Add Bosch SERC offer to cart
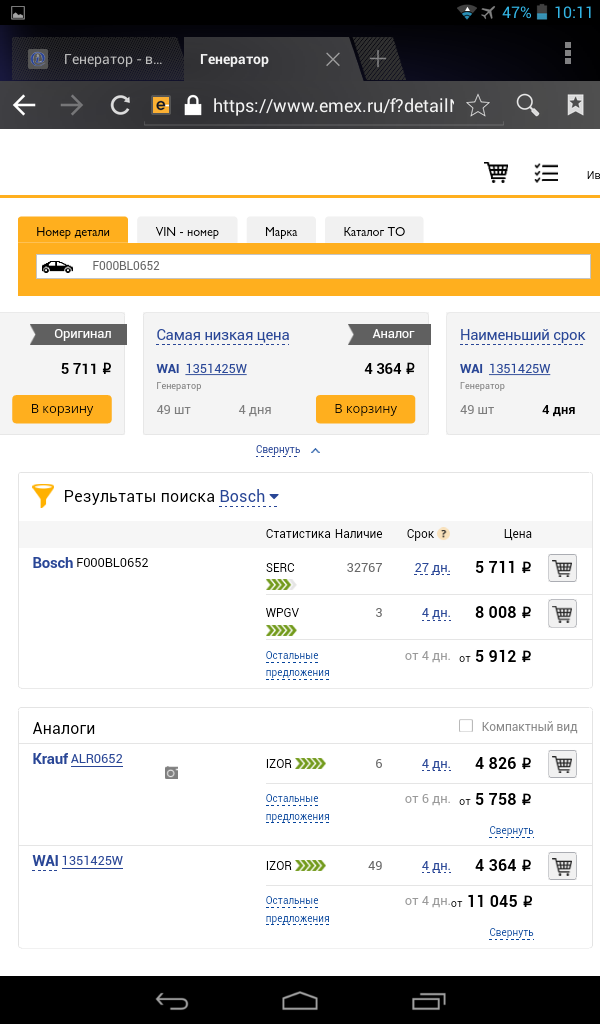Screen dimensions: 600x1024 coord(563,568)
